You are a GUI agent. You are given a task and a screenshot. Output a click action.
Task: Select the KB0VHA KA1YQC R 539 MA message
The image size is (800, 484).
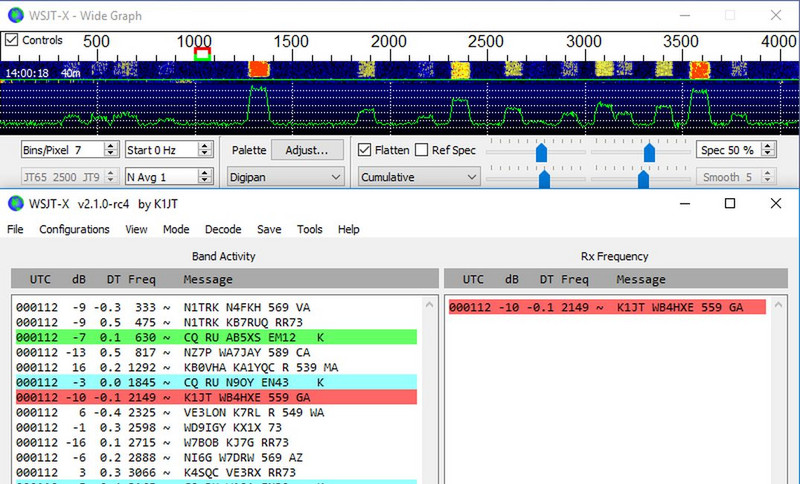click(261, 367)
